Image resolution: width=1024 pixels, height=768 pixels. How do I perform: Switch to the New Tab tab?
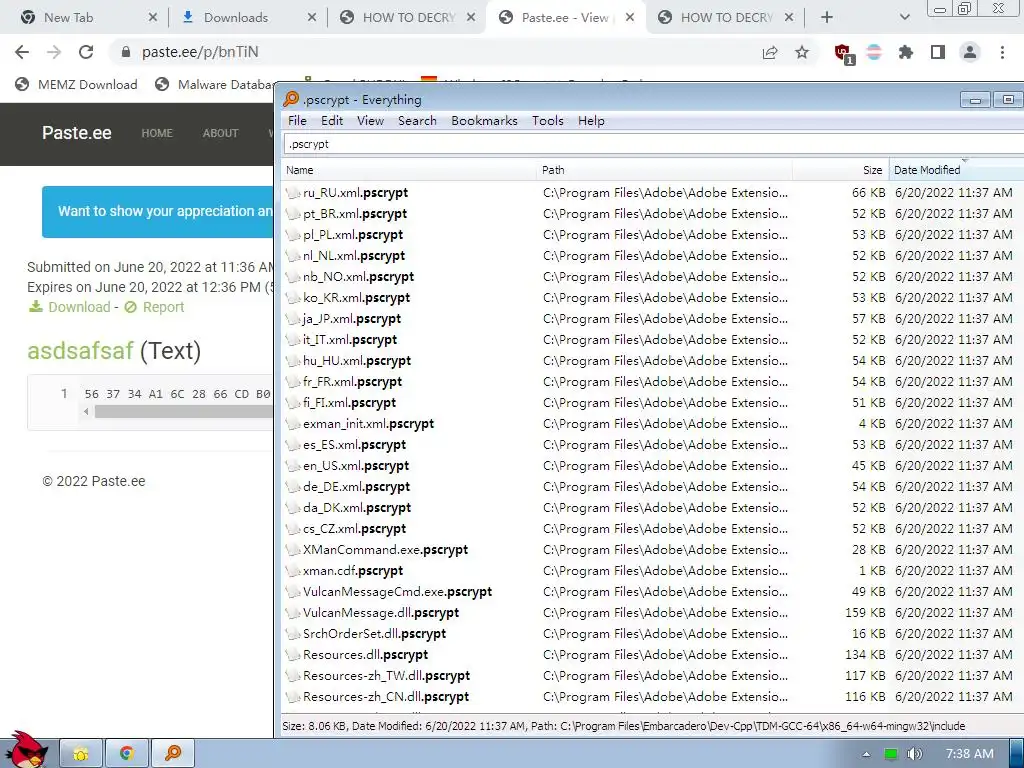[69, 18]
